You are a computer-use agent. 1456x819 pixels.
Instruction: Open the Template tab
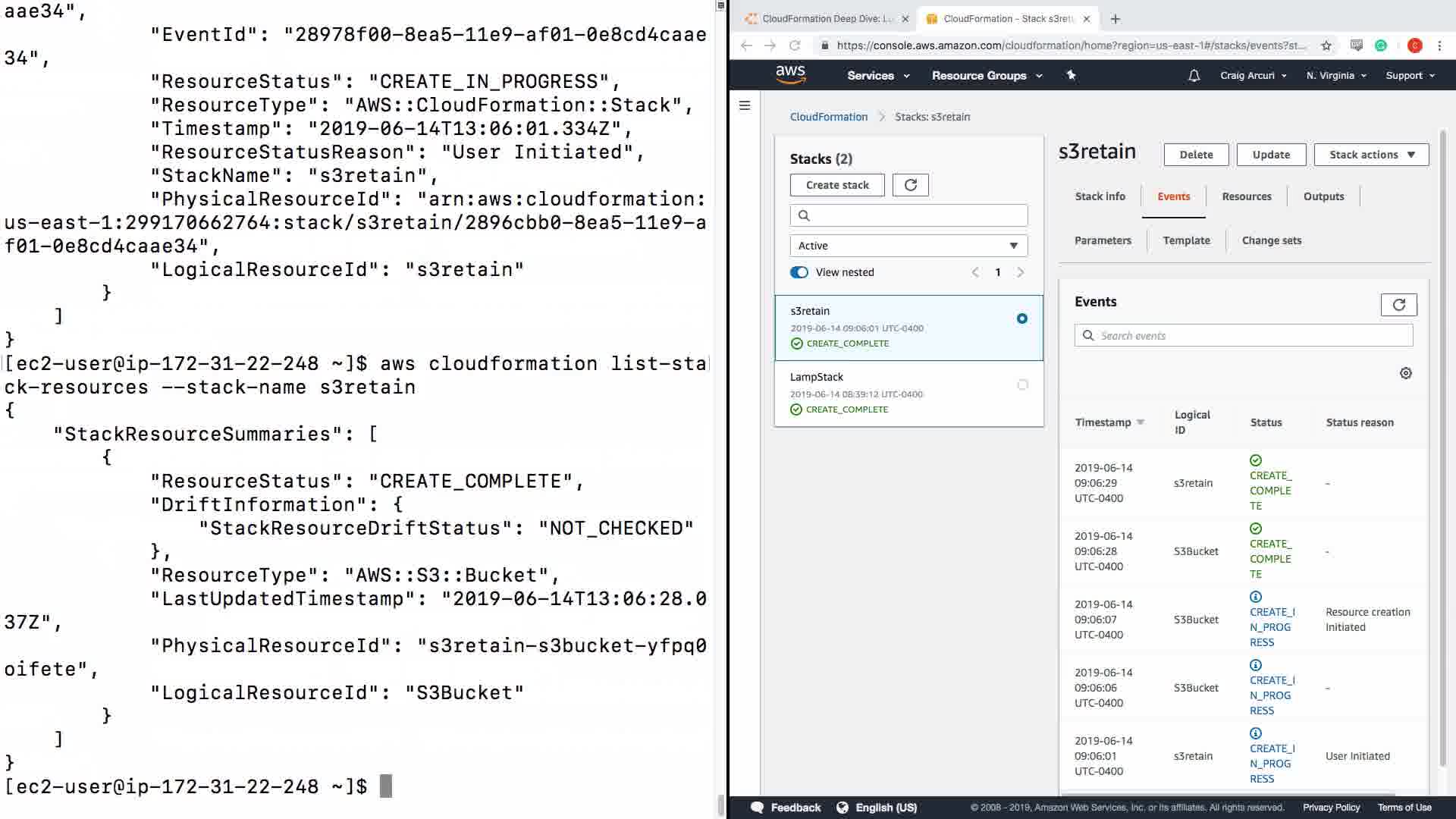click(x=1186, y=240)
